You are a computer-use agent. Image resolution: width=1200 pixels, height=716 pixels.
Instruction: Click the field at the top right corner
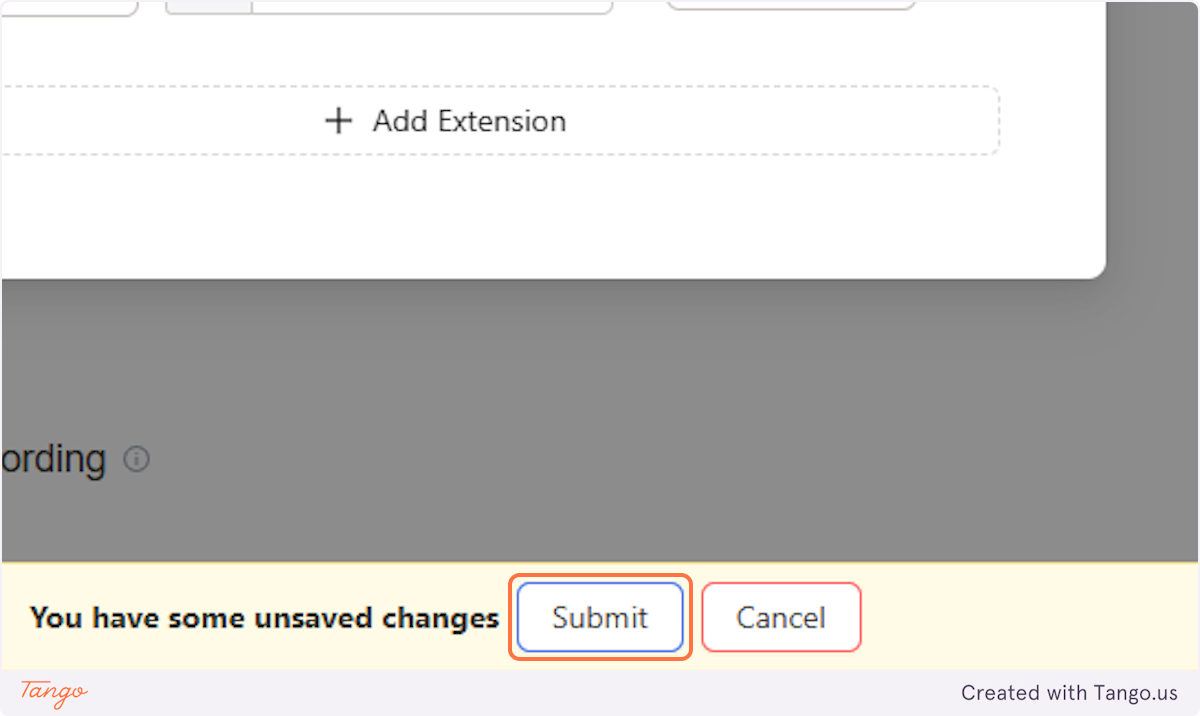click(790, 5)
